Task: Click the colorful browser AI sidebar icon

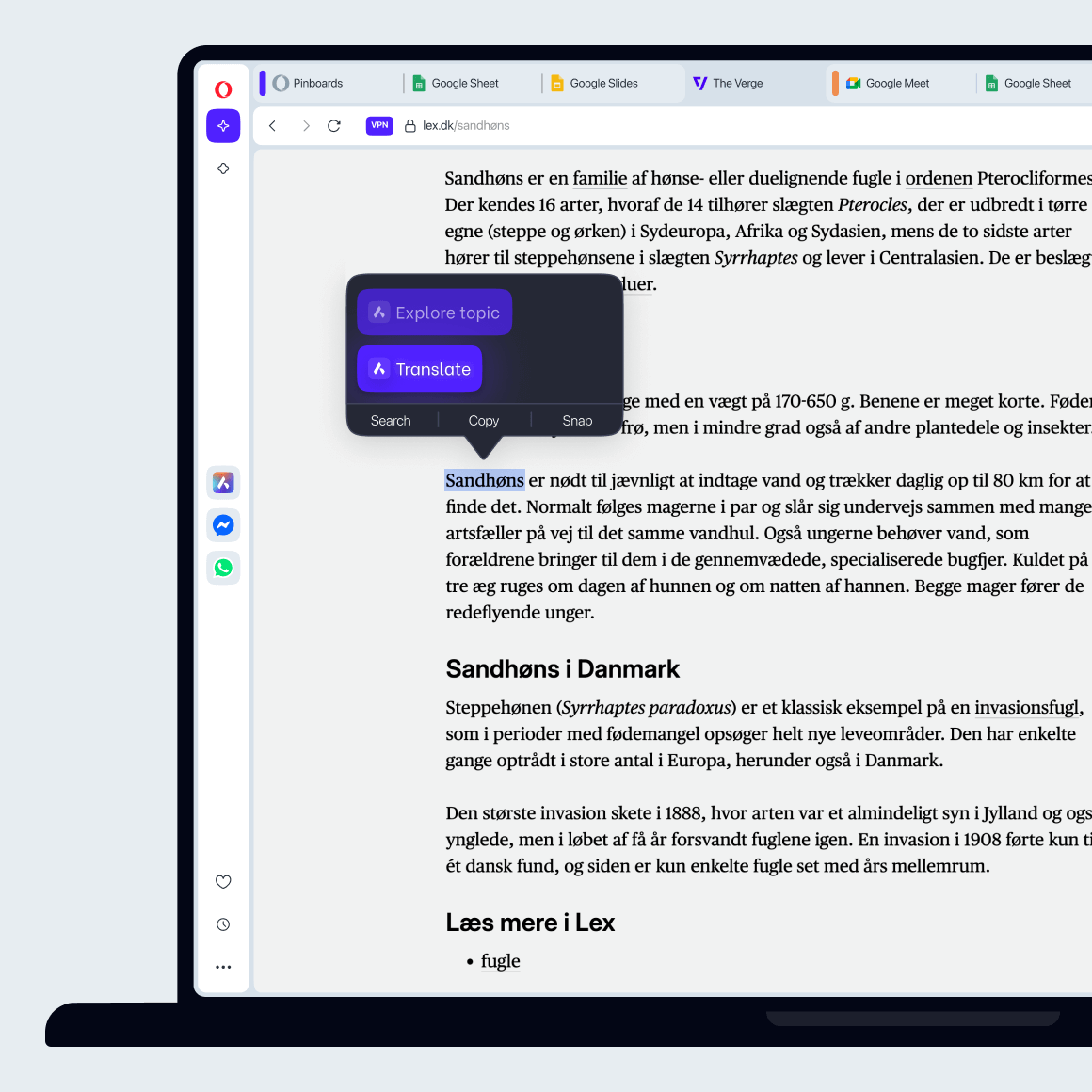Action: (x=223, y=482)
